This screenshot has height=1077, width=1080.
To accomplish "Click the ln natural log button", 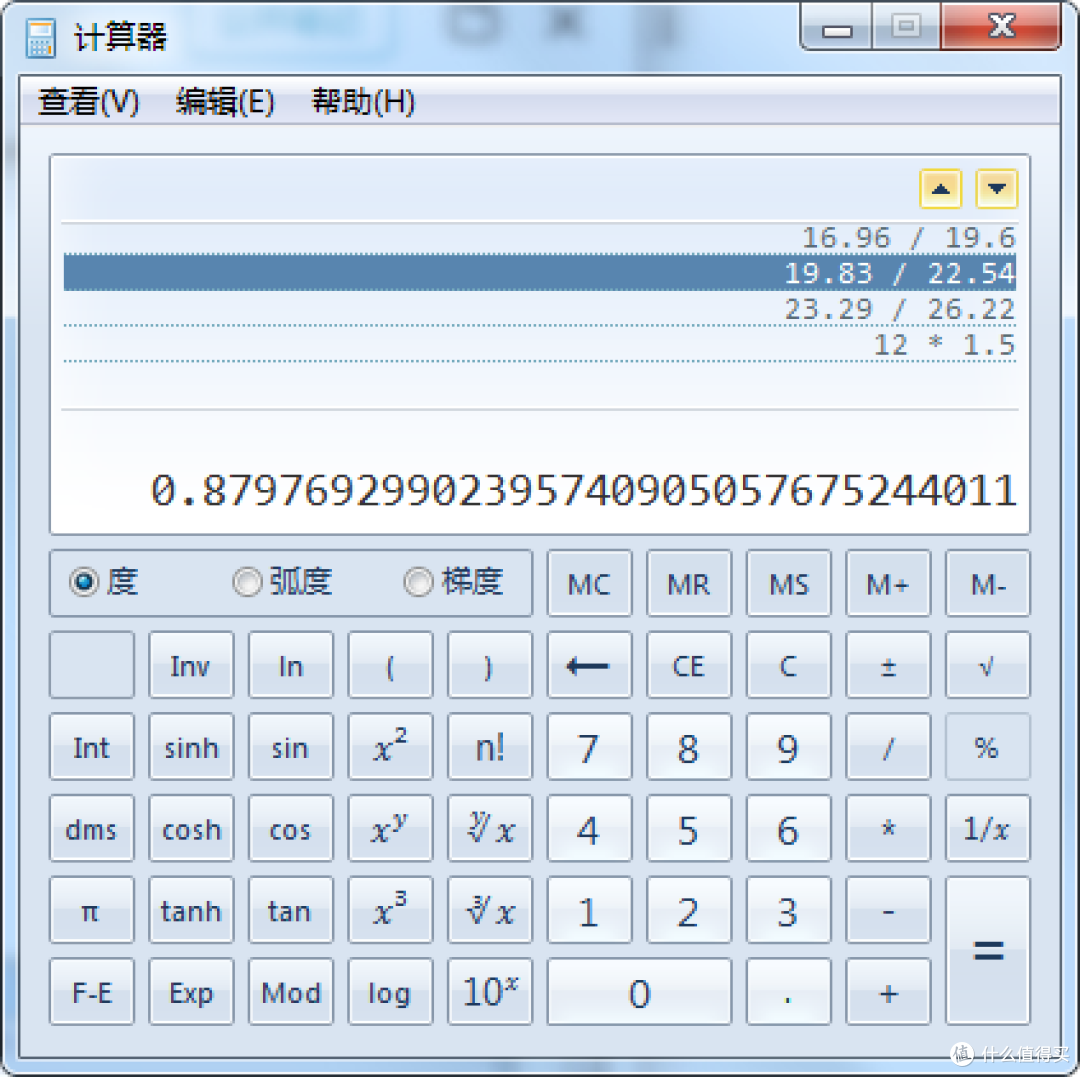I will click(291, 665).
